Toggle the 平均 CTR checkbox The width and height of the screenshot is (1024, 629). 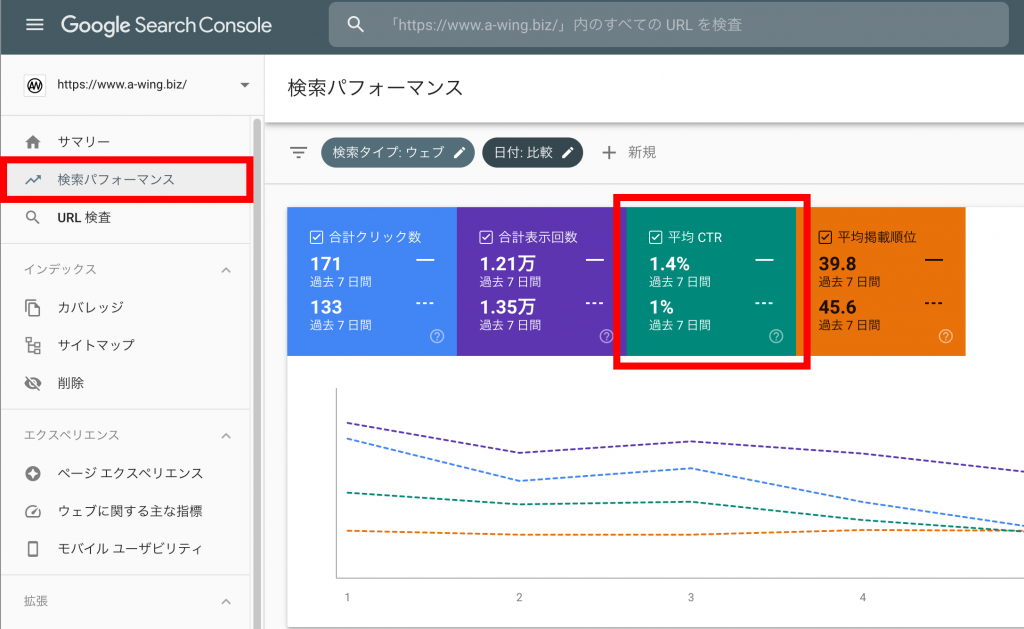point(656,237)
